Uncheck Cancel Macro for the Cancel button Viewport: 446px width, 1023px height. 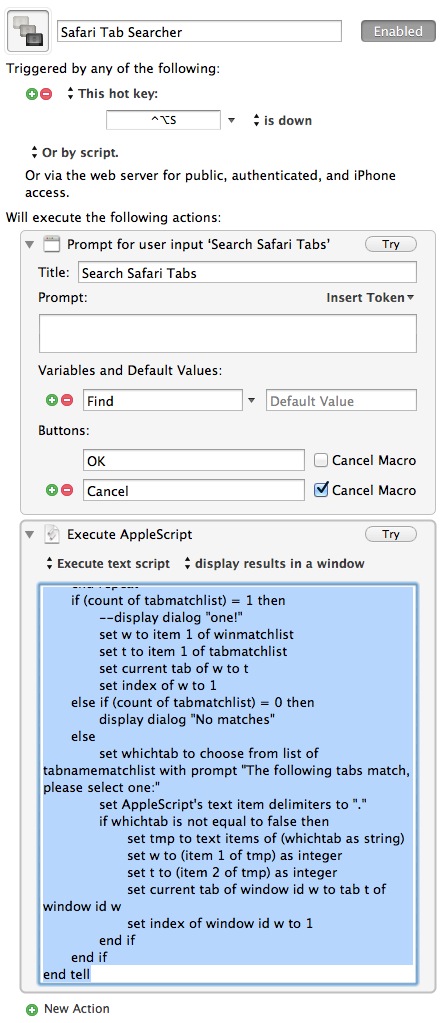tap(320, 490)
